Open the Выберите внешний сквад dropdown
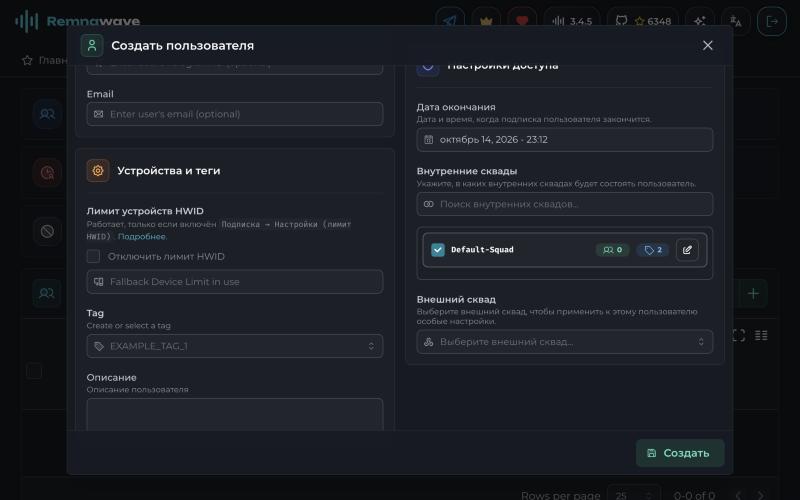Viewport: 800px width, 500px height. [564, 342]
